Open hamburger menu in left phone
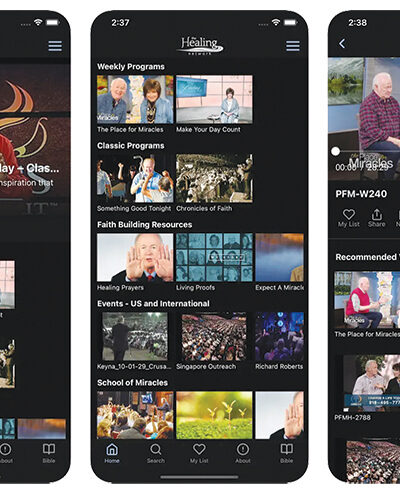The width and height of the screenshot is (400, 497). [x=55, y=46]
